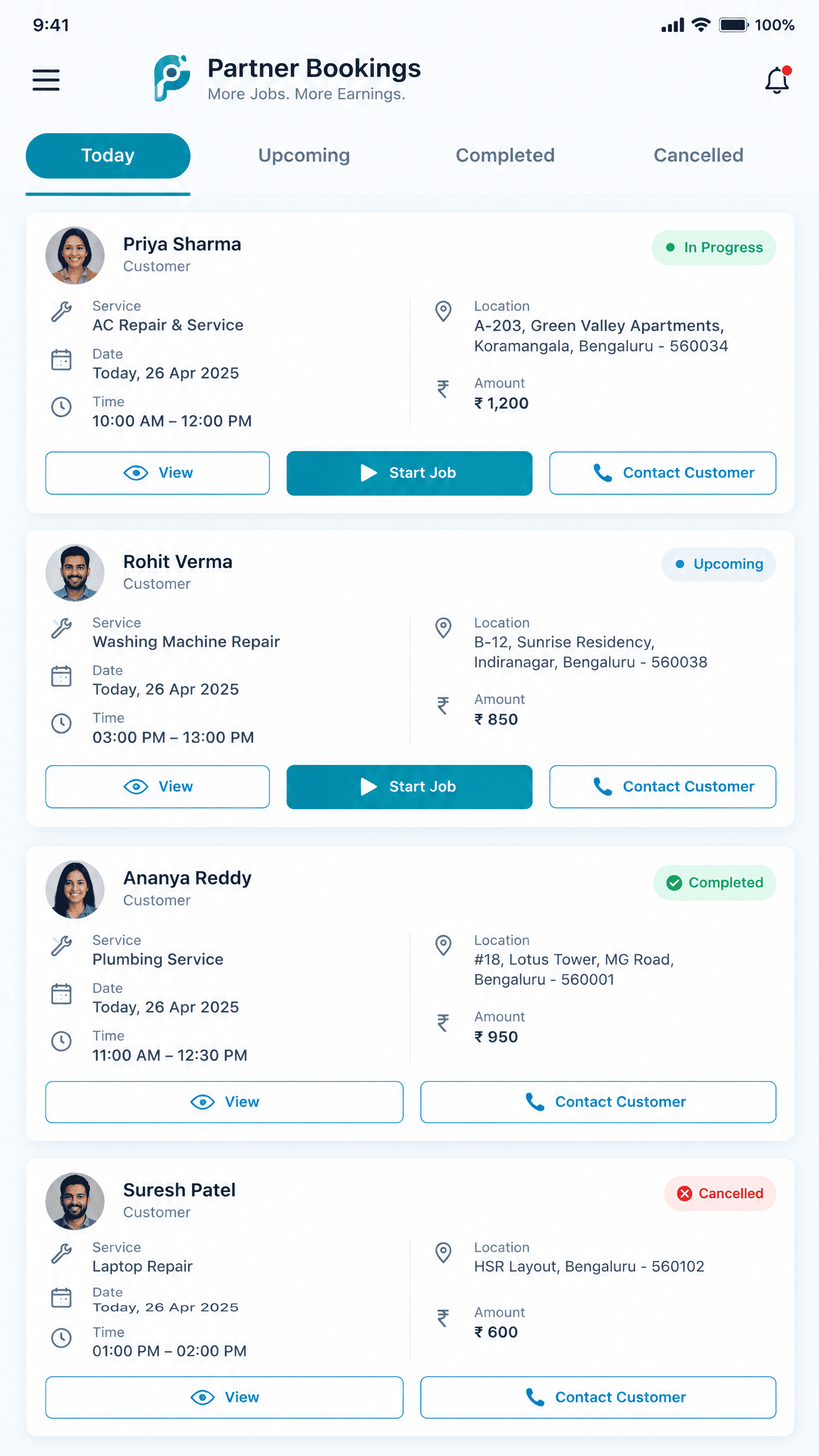Image resolution: width=819 pixels, height=1456 pixels.
Task: Open the hamburger menu
Action: click(x=46, y=80)
